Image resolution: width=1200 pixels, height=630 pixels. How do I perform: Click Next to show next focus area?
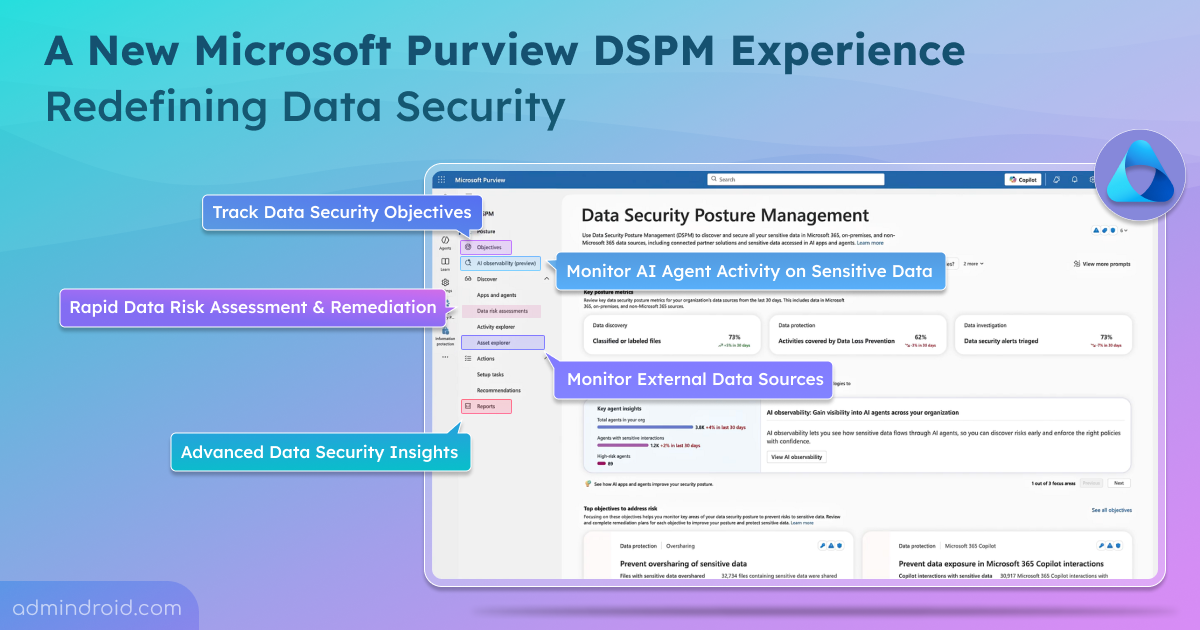1119,483
